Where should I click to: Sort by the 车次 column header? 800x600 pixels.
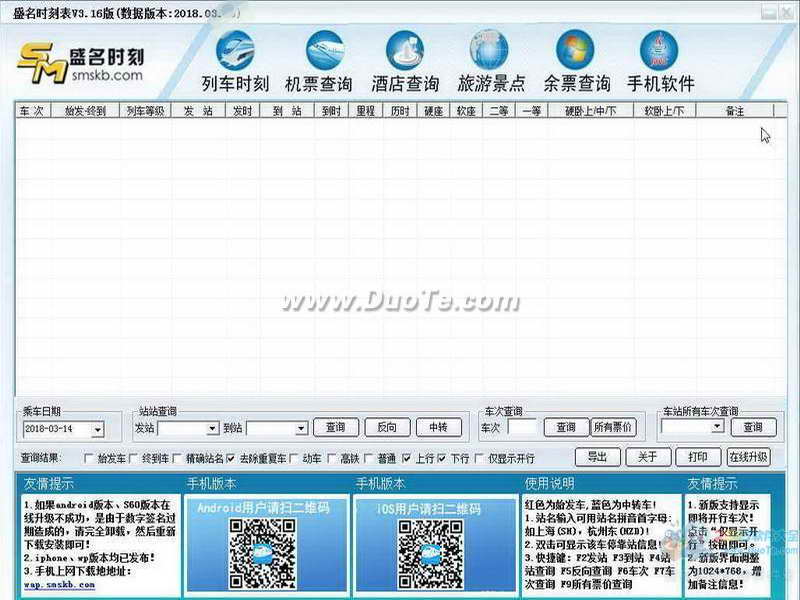click(x=33, y=111)
